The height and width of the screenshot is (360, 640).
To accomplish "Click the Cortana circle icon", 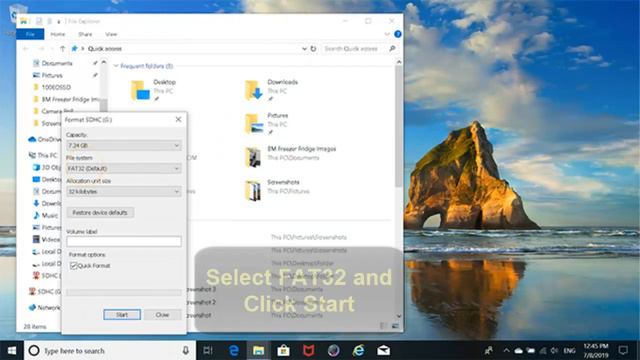I will pos(34,351).
